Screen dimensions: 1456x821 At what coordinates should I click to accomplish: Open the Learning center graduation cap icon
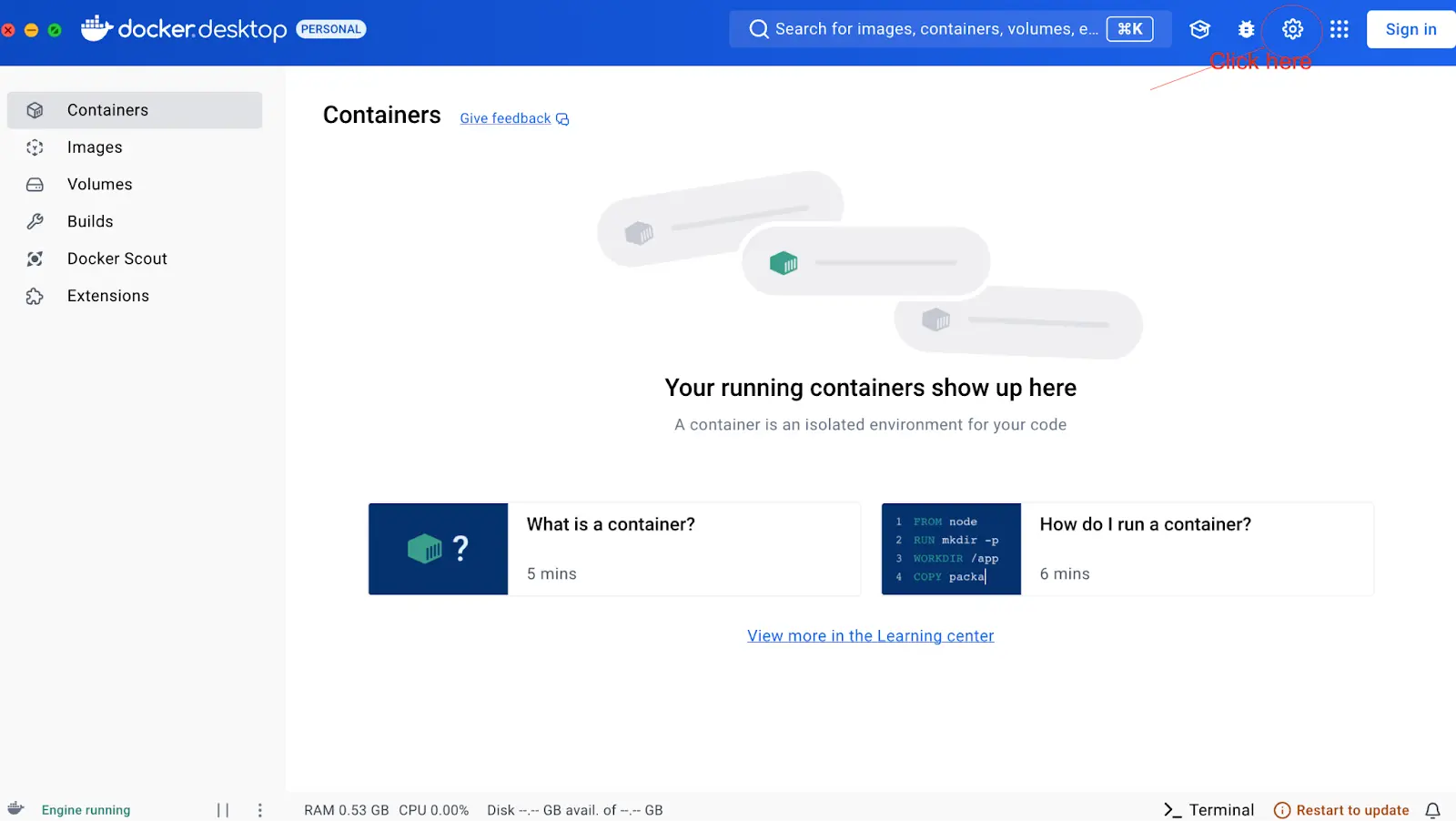[x=1199, y=28]
